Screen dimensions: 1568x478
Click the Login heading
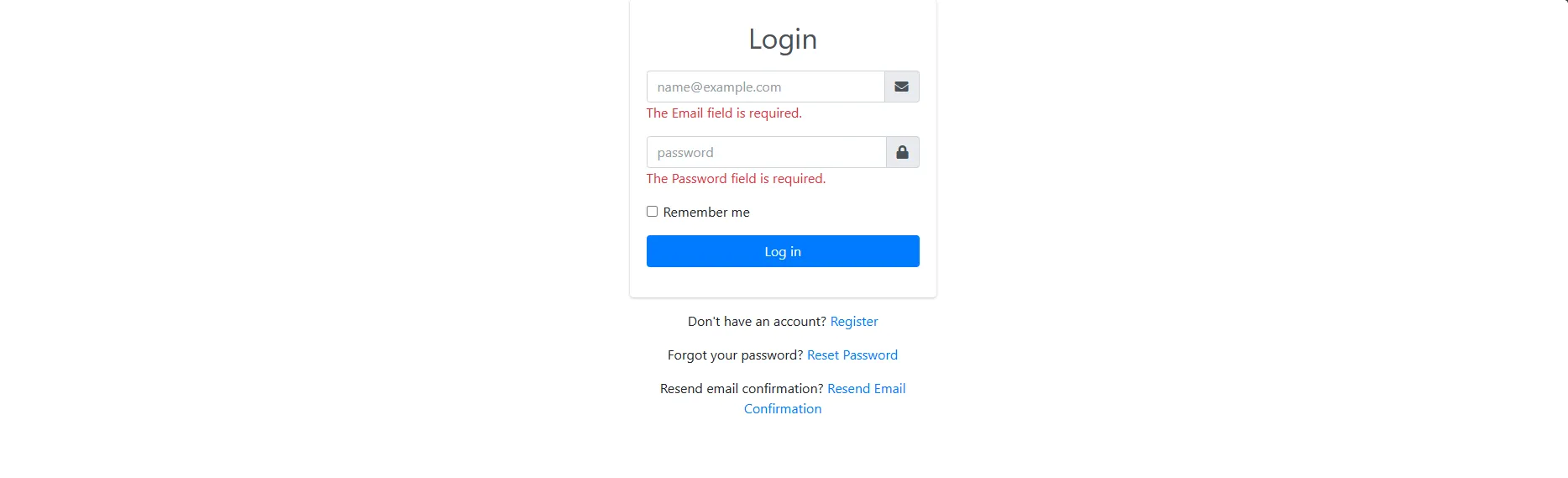click(783, 39)
